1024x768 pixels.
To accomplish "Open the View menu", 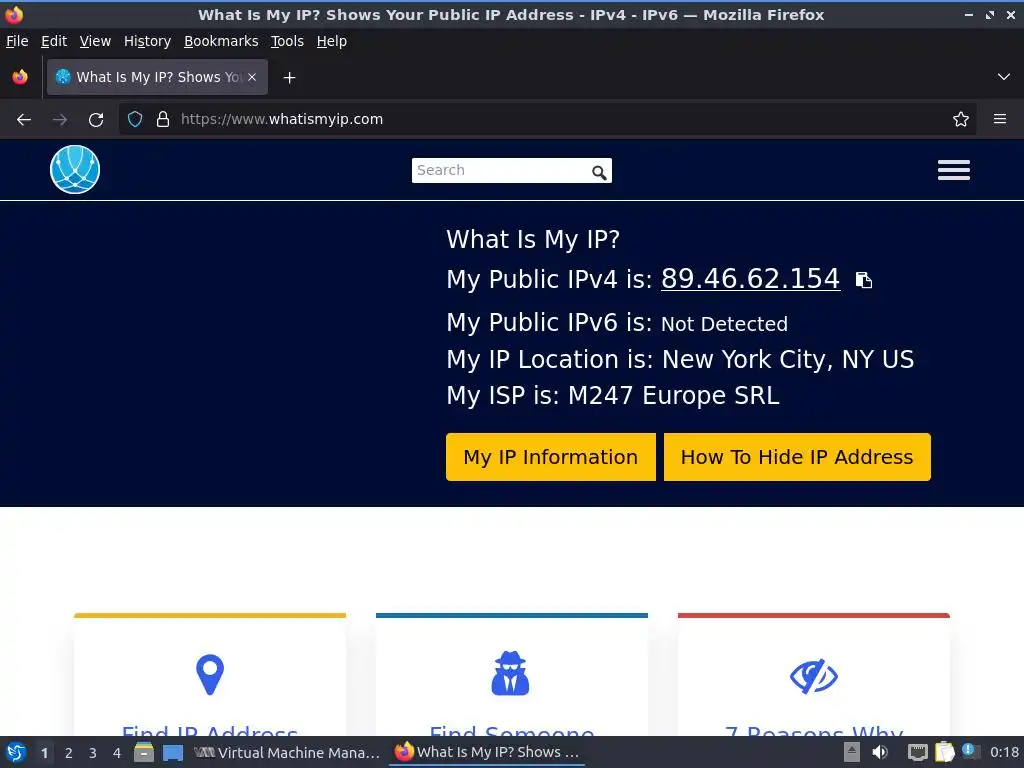I will tap(95, 41).
